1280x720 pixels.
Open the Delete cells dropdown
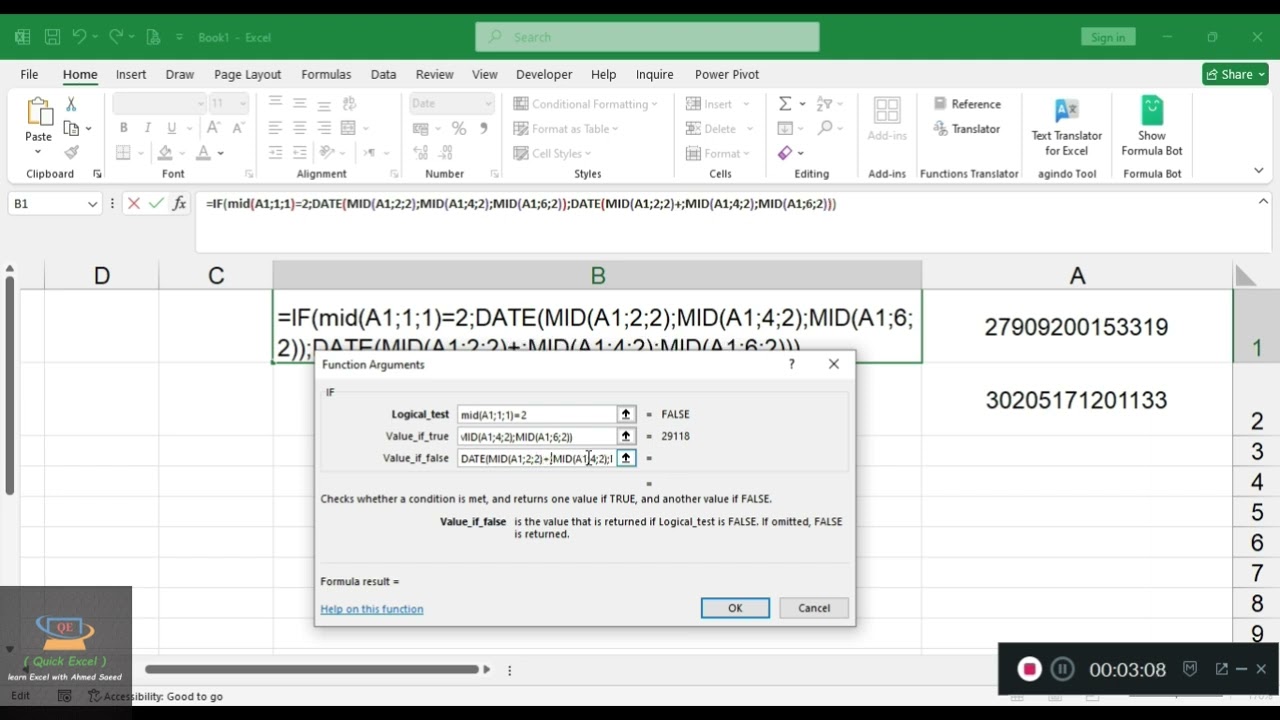(750, 129)
